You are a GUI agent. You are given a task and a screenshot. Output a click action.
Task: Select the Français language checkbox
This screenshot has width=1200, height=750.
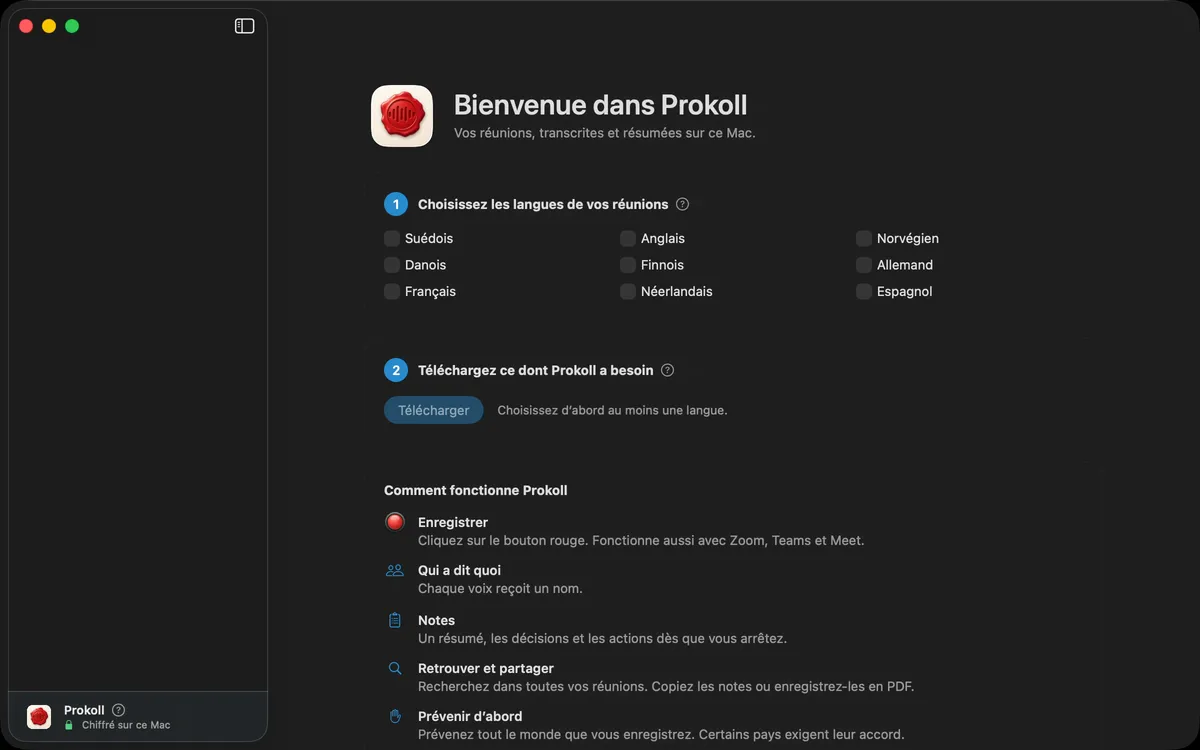(392, 291)
